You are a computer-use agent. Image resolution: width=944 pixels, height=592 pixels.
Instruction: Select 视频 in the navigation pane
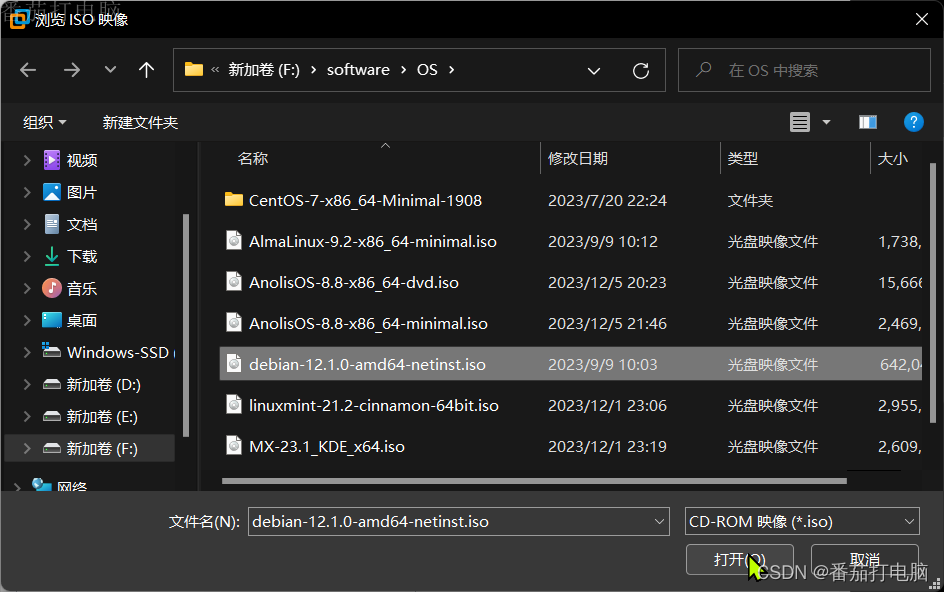coord(82,160)
